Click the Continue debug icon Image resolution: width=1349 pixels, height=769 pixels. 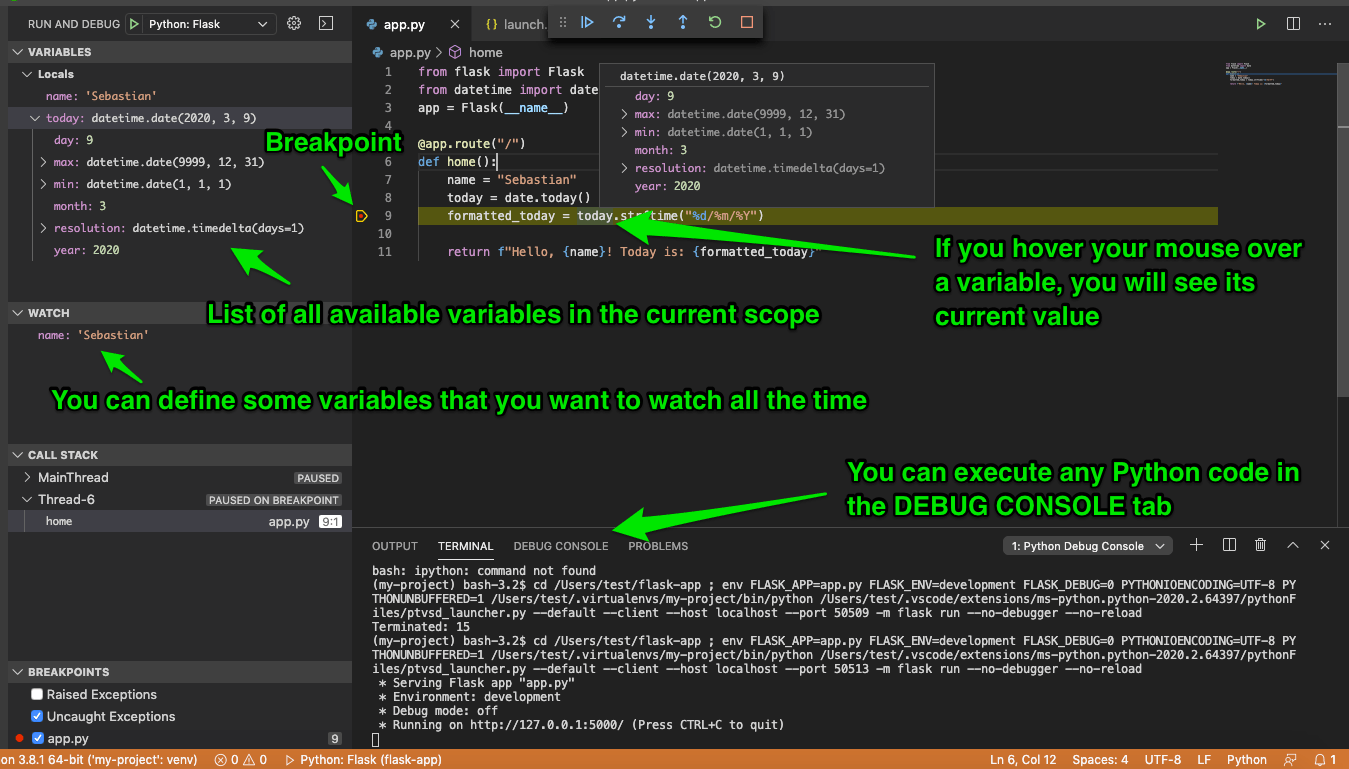pyautogui.click(x=587, y=23)
